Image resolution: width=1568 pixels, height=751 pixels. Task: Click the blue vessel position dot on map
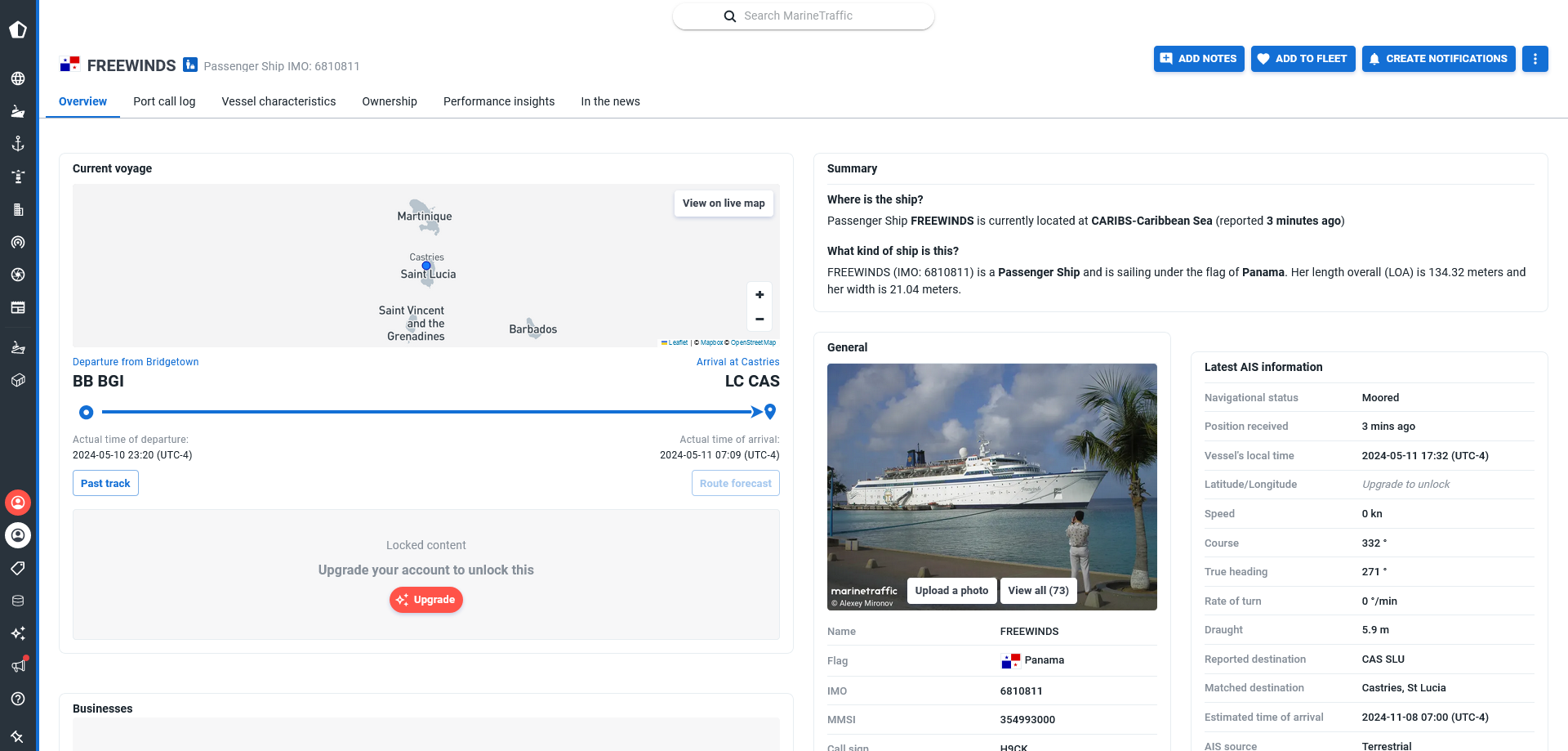coord(426,266)
